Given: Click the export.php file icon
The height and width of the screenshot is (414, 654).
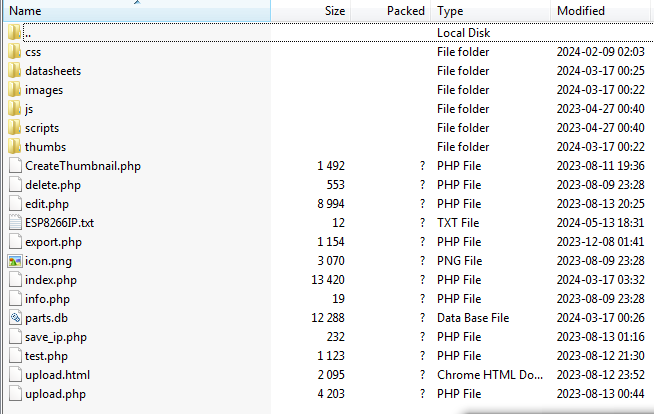Looking at the screenshot, I should [15, 242].
